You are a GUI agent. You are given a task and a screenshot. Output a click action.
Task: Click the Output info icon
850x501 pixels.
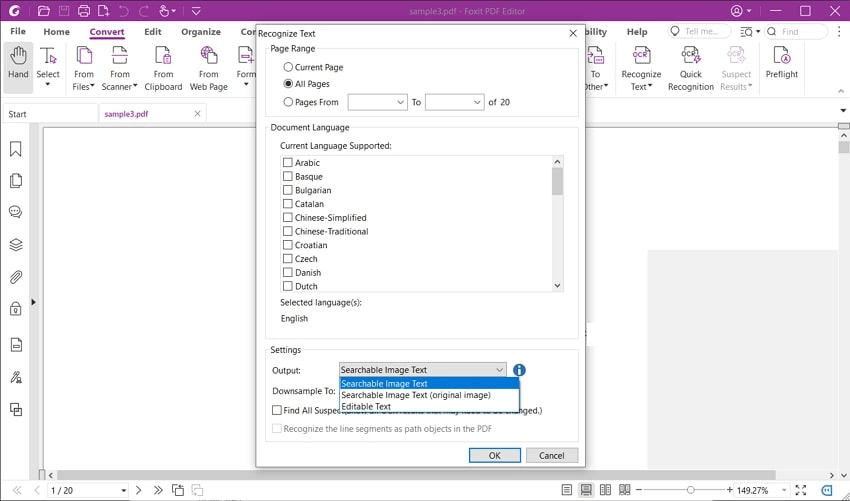519,370
